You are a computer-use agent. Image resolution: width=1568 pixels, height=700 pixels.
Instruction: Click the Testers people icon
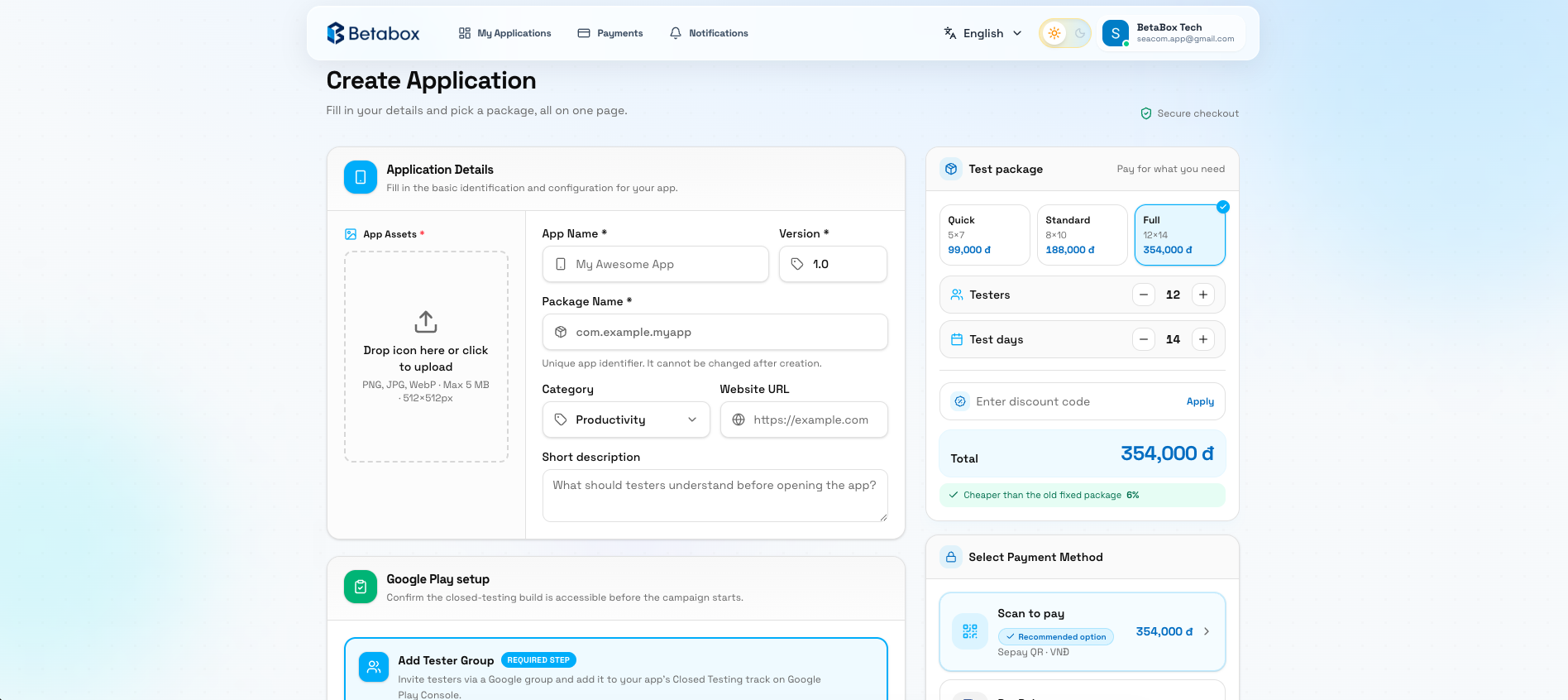coord(957,295)
